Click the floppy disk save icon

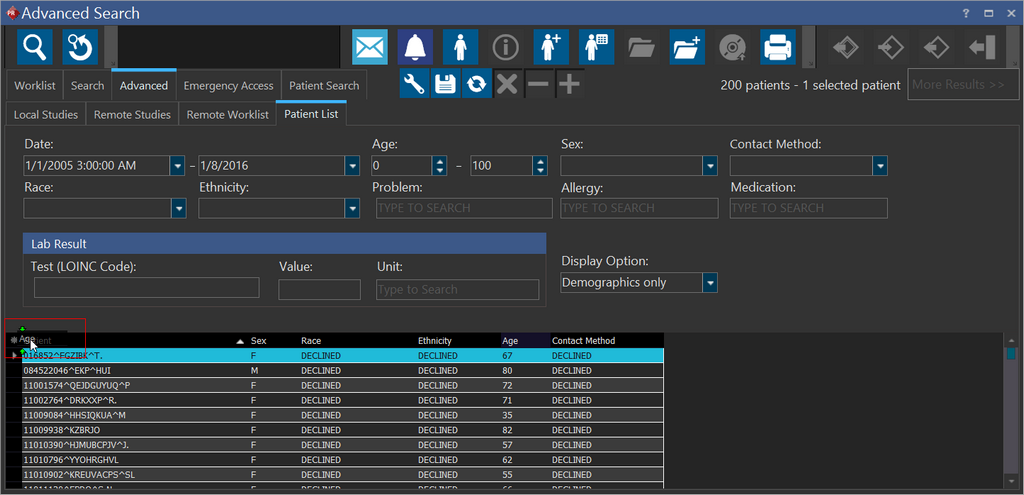445,84
